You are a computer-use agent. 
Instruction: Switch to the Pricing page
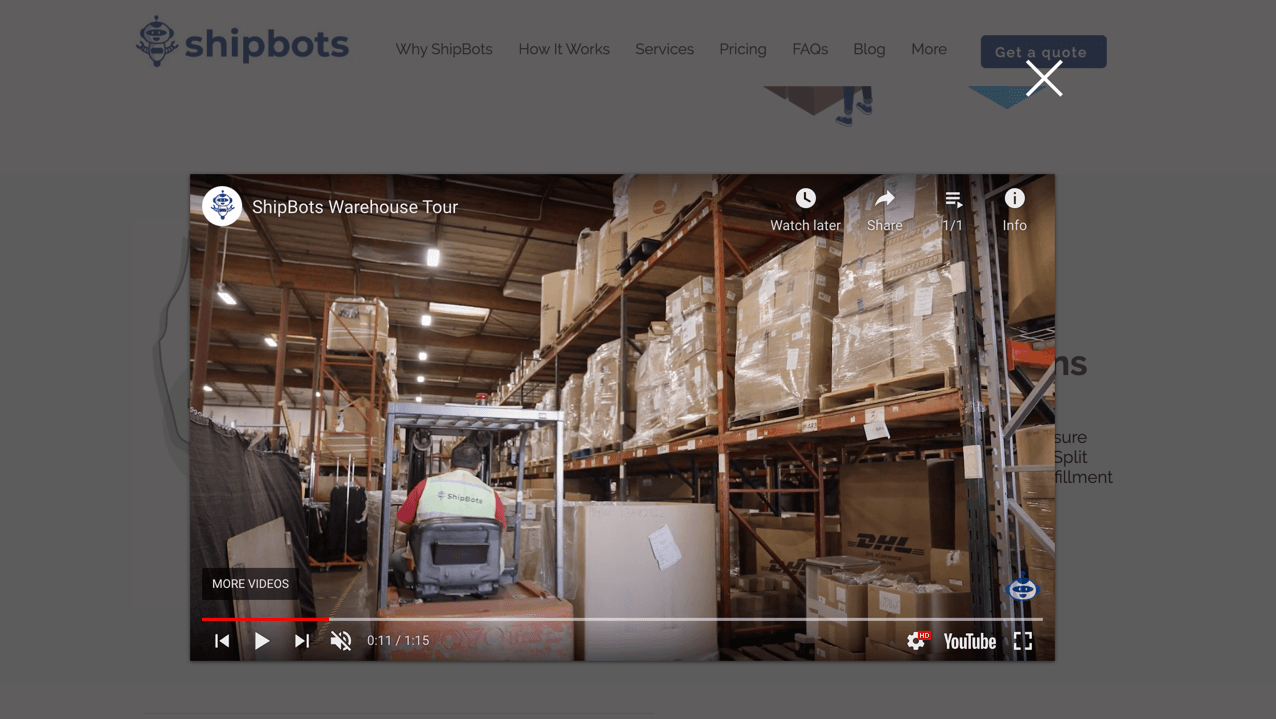(x=743, y=49)
